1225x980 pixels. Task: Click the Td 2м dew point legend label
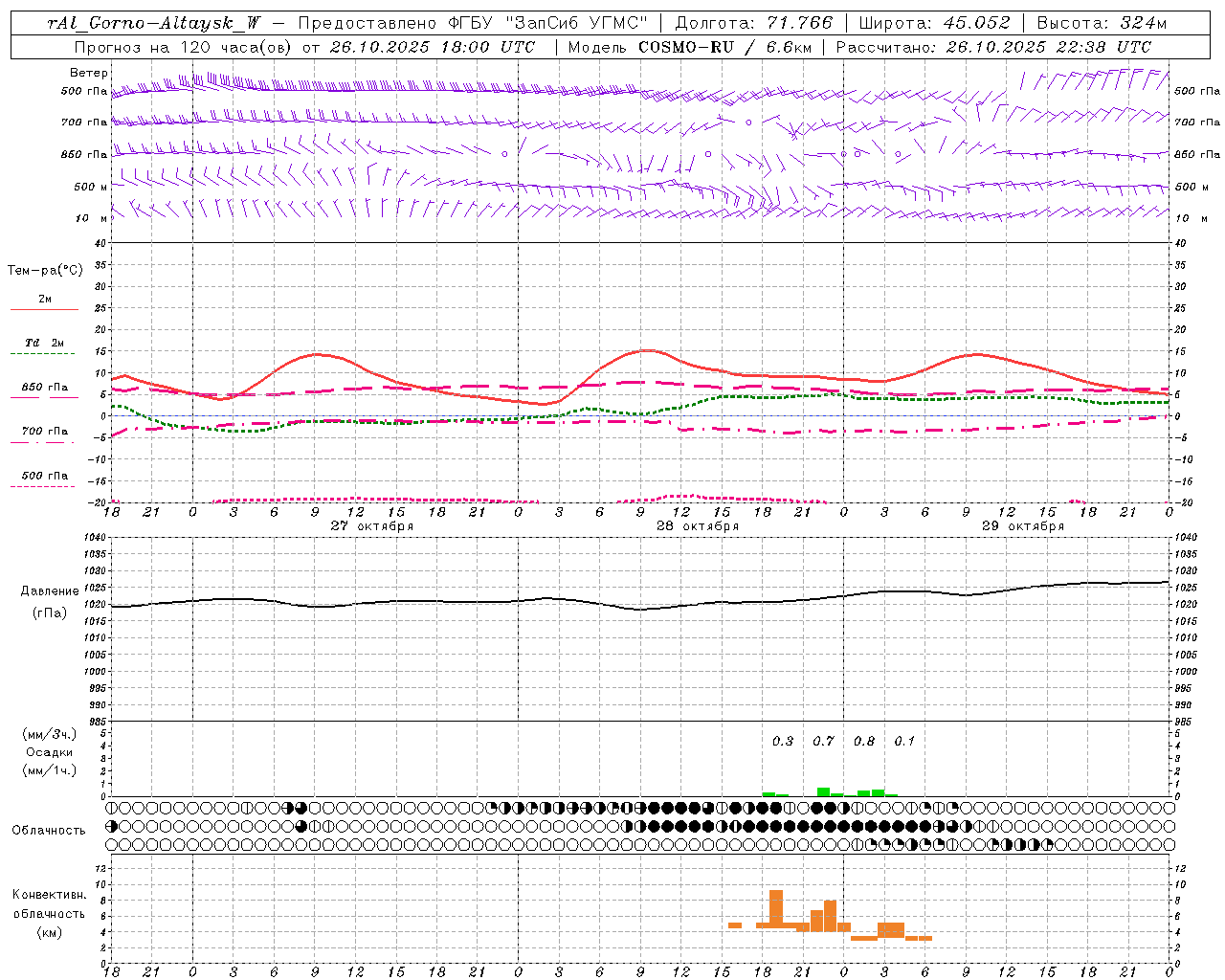point(45,343)
